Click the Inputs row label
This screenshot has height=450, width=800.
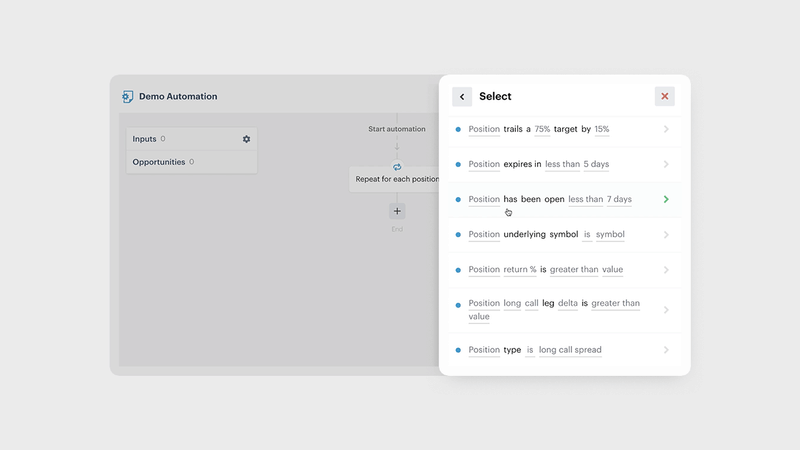(145, 139)
